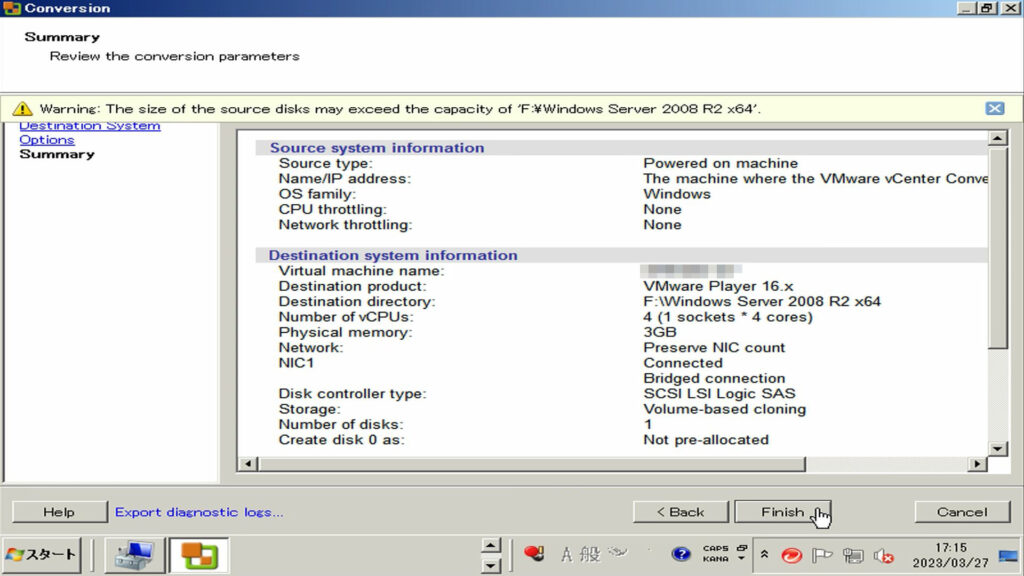
Task: Click summary pane scroll down arrow
Action: coord(997,449)
